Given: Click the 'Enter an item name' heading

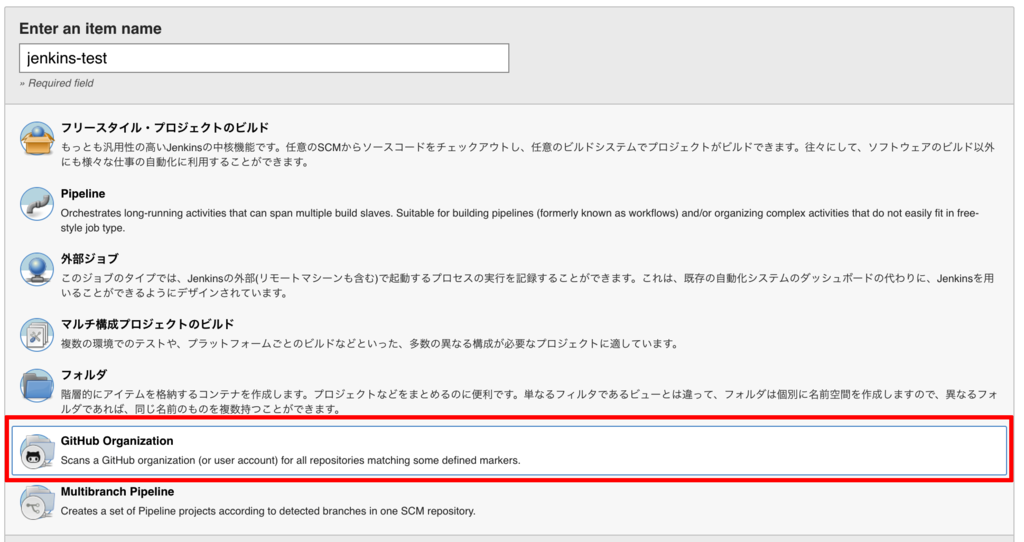Looking at the screenshot, I should 90,29.
